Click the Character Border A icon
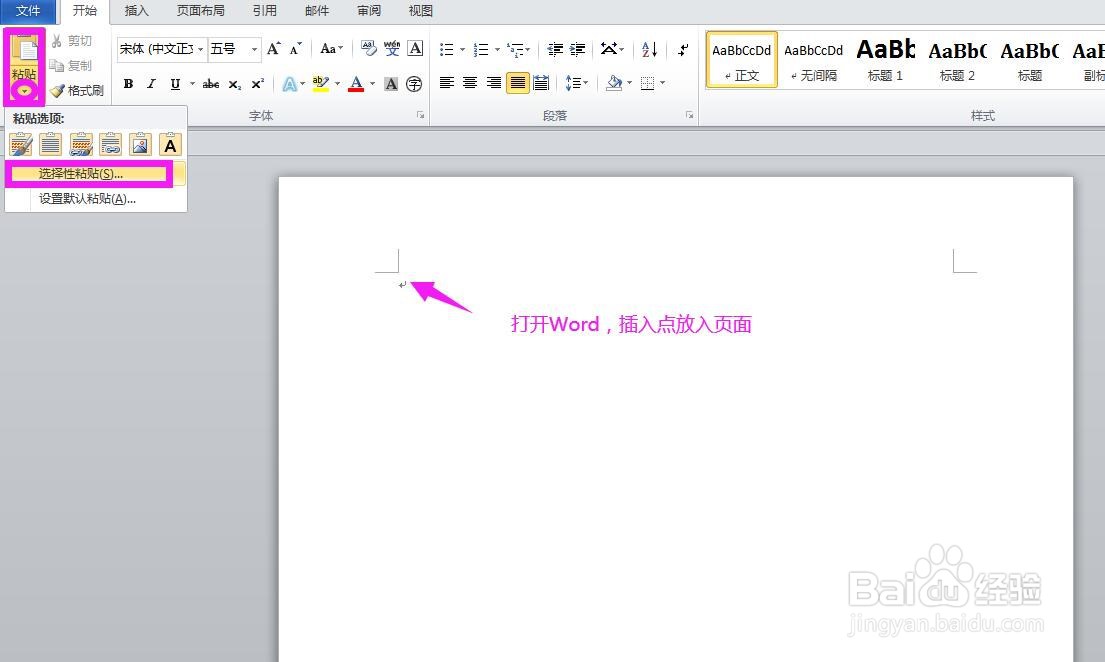 click(x=416, y=48)
